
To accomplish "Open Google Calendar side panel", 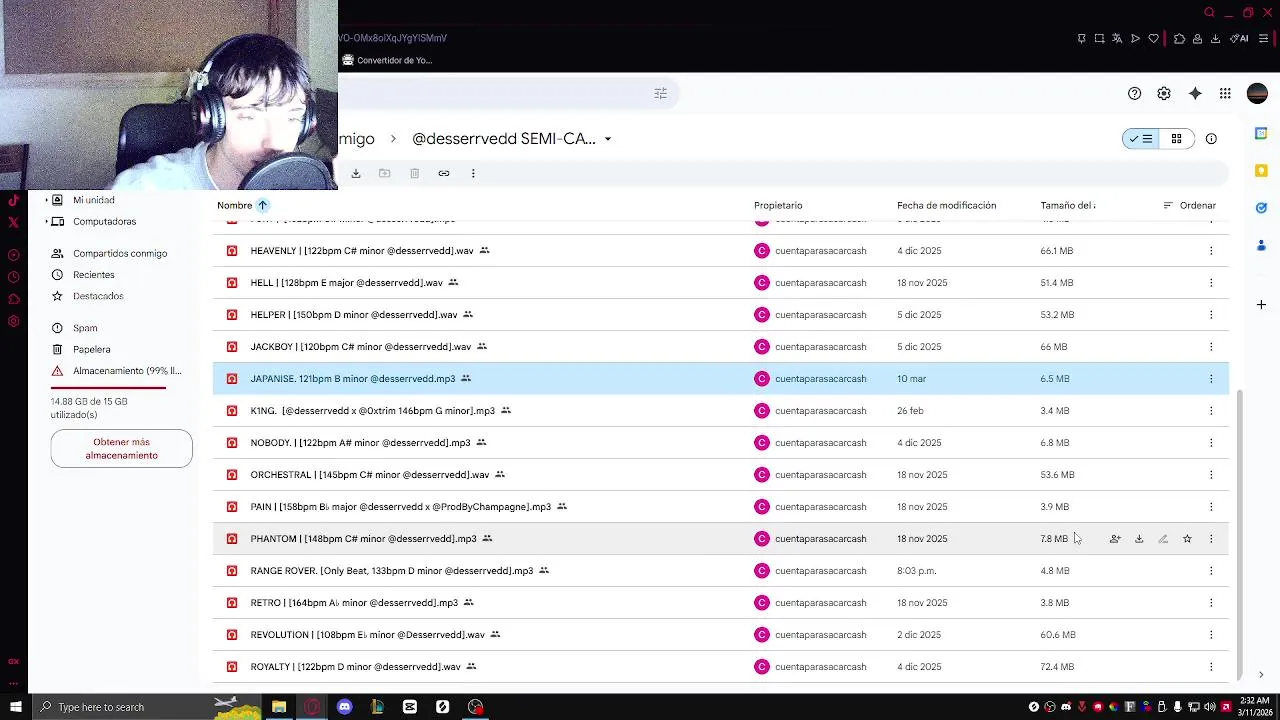I will pos(1261,133).
